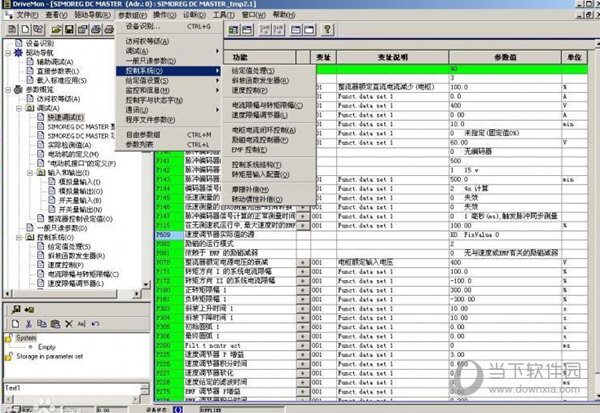Screen dimensions: 600x413
Task: Open the 操作(O) menu
Action: (x=165, y=15)
